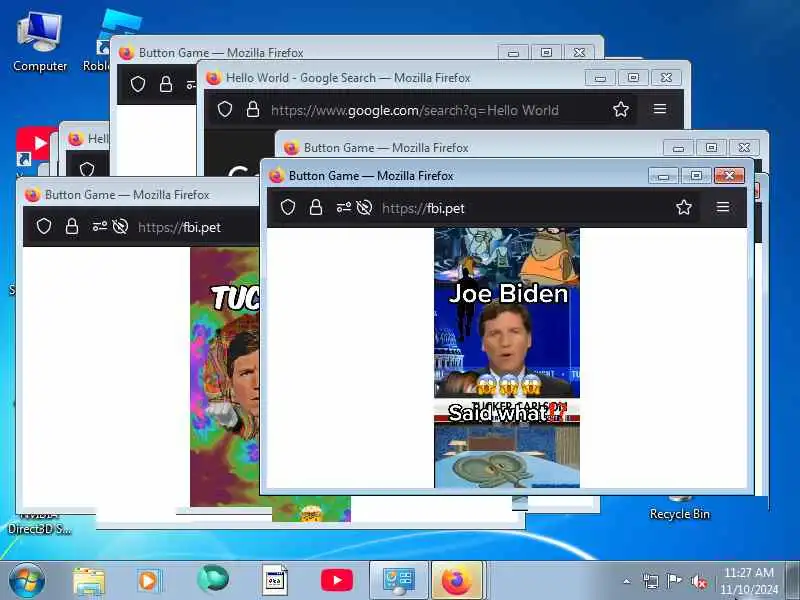The height and width of the screenshot is (600, 800).
Task: Maximize the Hello World Google Search window
Action: pos(633,78)
